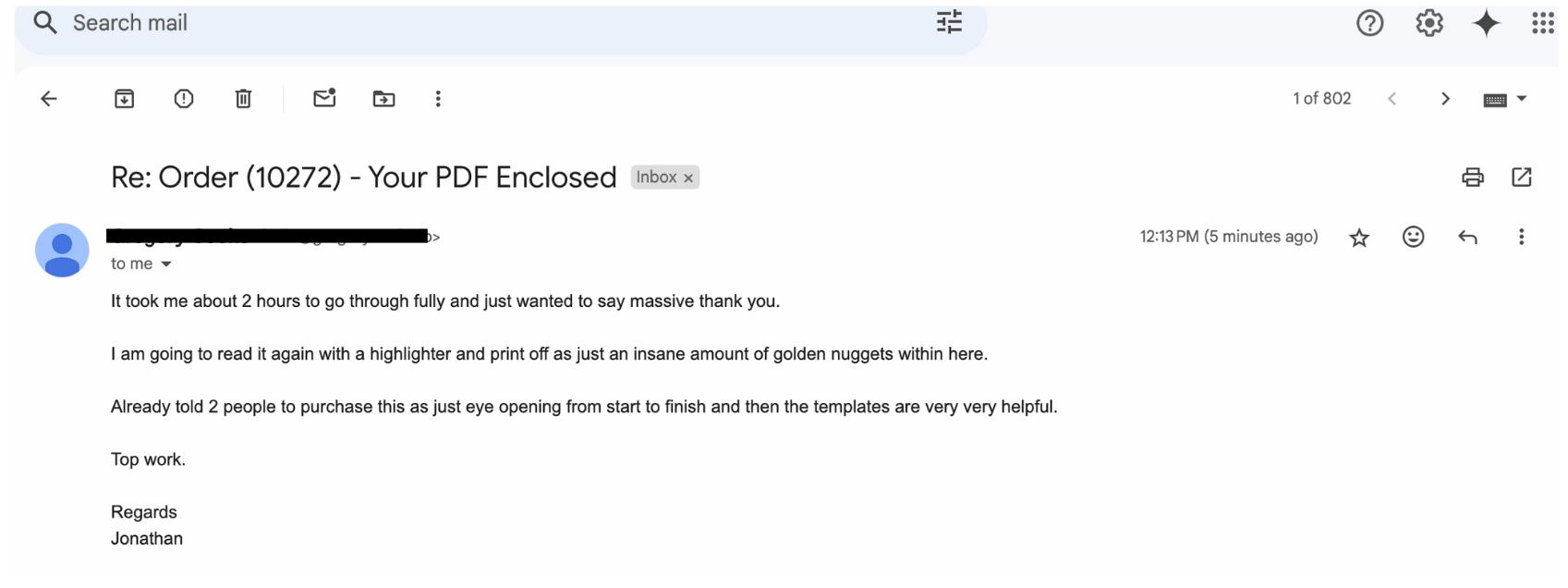
Task: Star this message
Action: pos(1359,238)
